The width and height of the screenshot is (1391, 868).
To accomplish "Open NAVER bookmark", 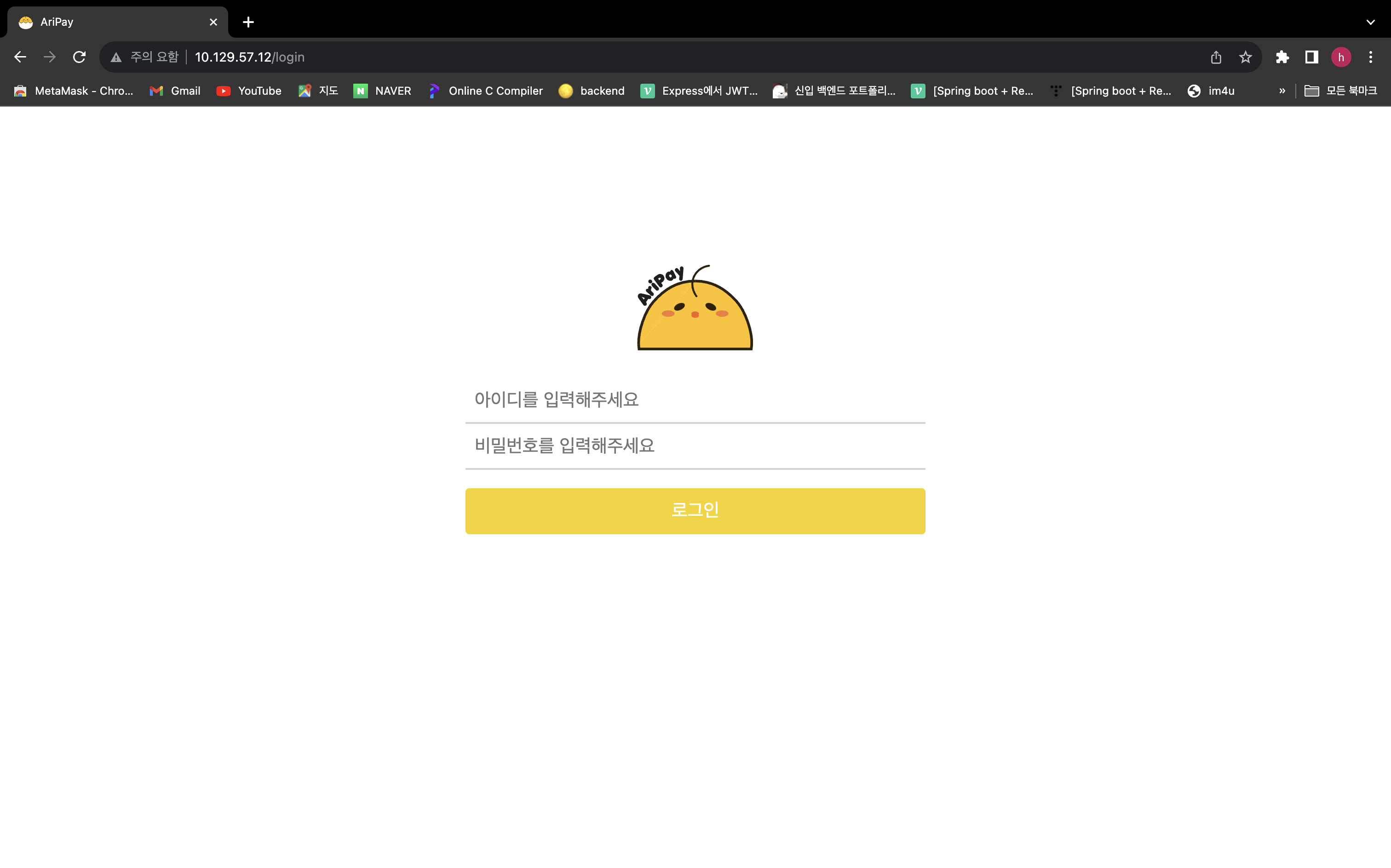I will point(383,91).
